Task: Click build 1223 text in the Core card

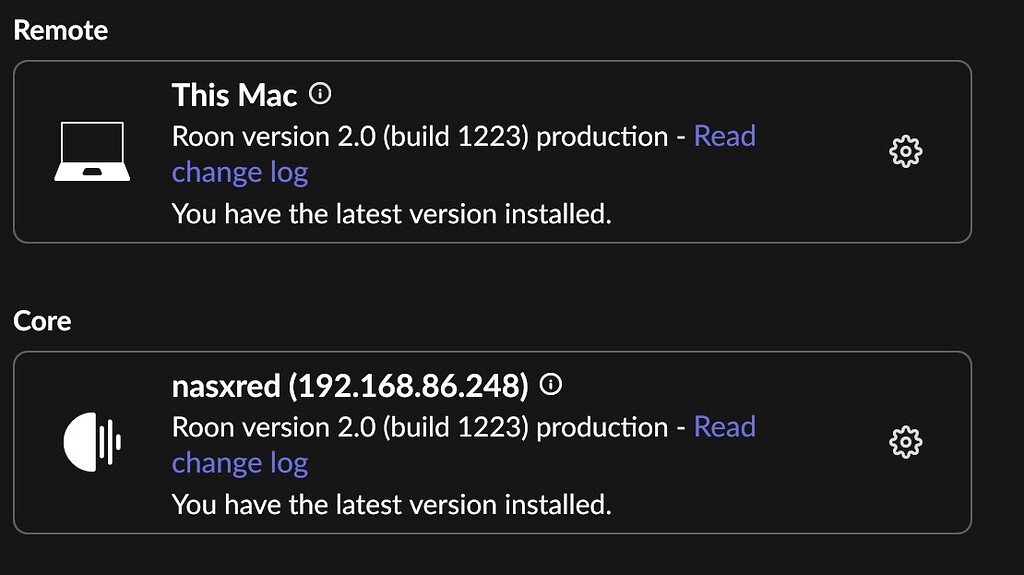Action: coord(456,427)
